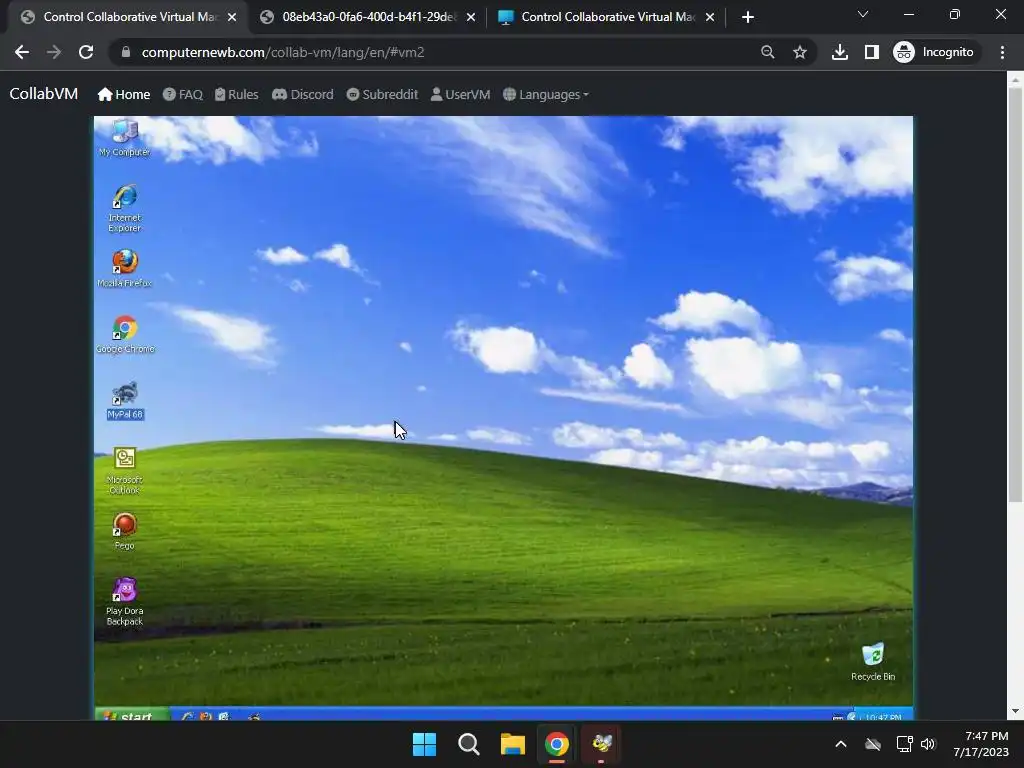Screen dimensions: 1024x768
Task: Open File Explorer from taskbar
Action: coord(513,744)
